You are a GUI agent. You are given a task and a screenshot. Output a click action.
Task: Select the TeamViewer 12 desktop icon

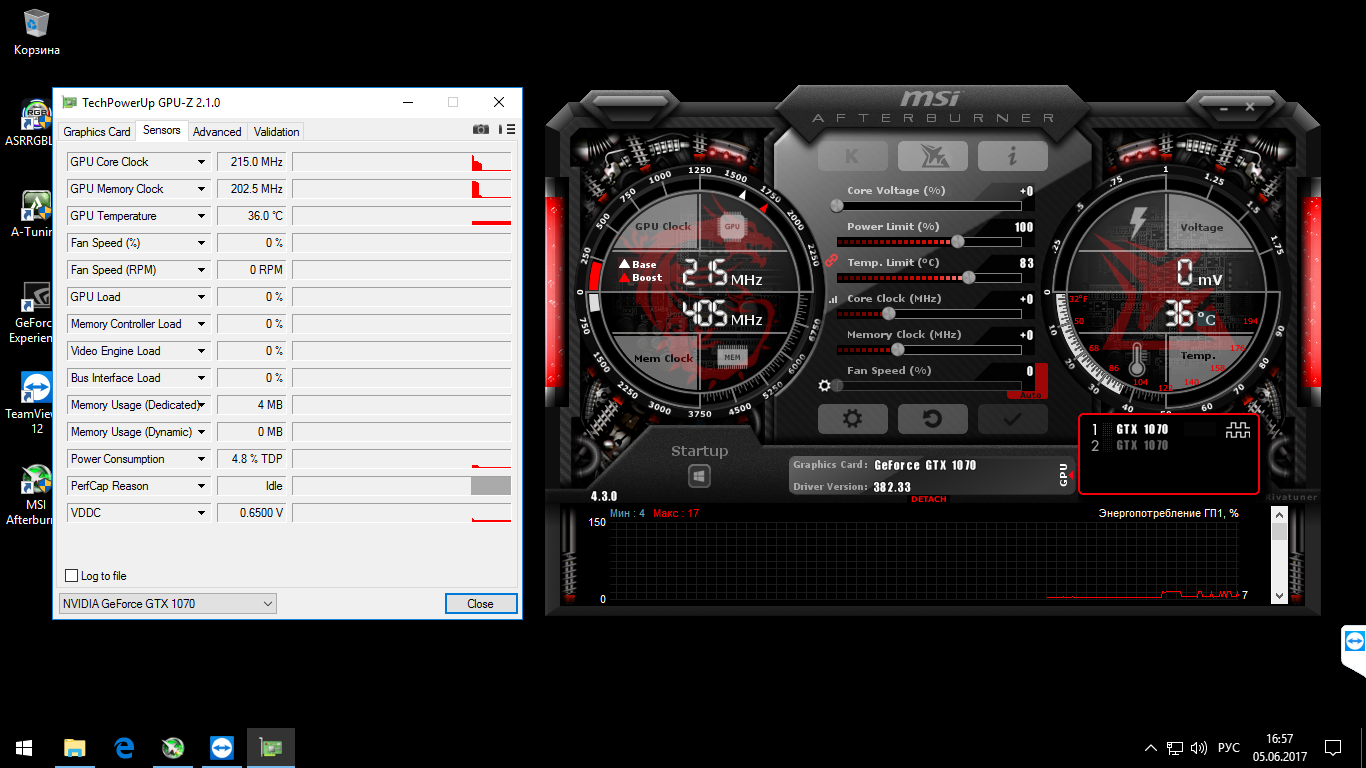31,403
